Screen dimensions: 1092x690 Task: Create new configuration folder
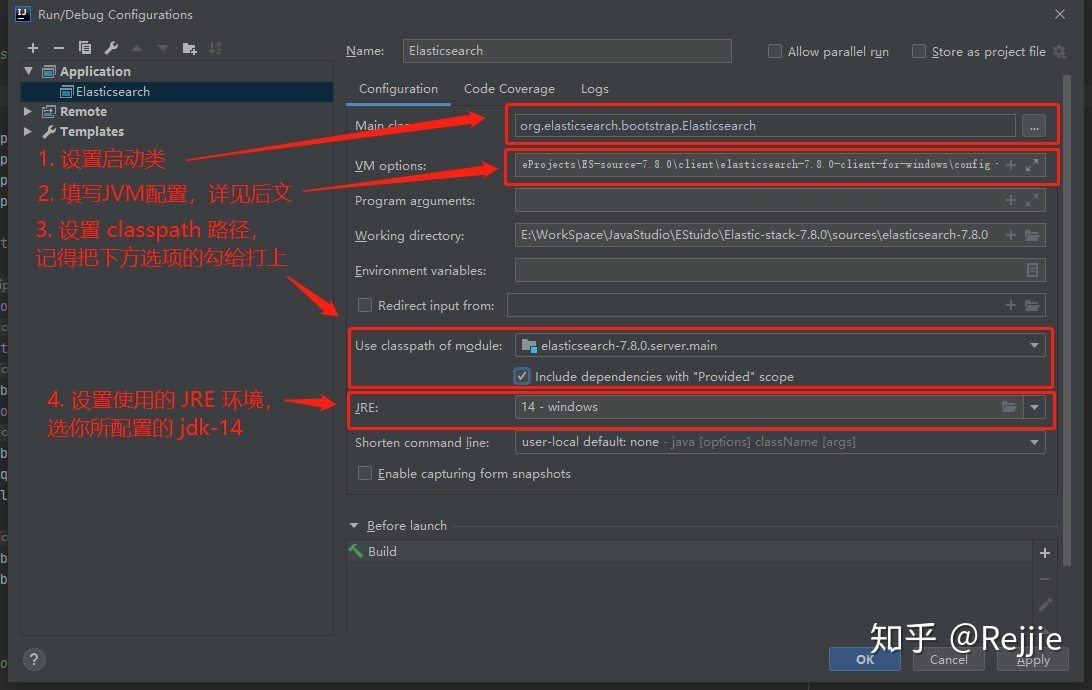(x=189, y=48)
